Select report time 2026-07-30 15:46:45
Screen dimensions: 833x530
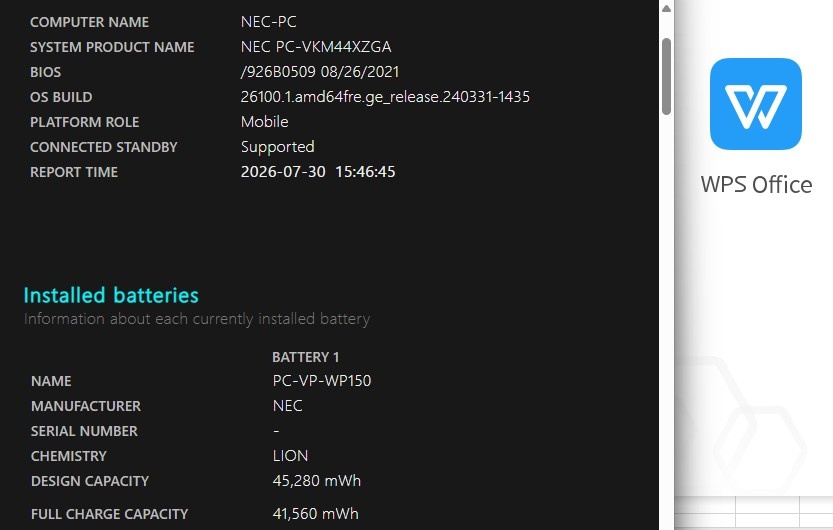coord(318,172)
